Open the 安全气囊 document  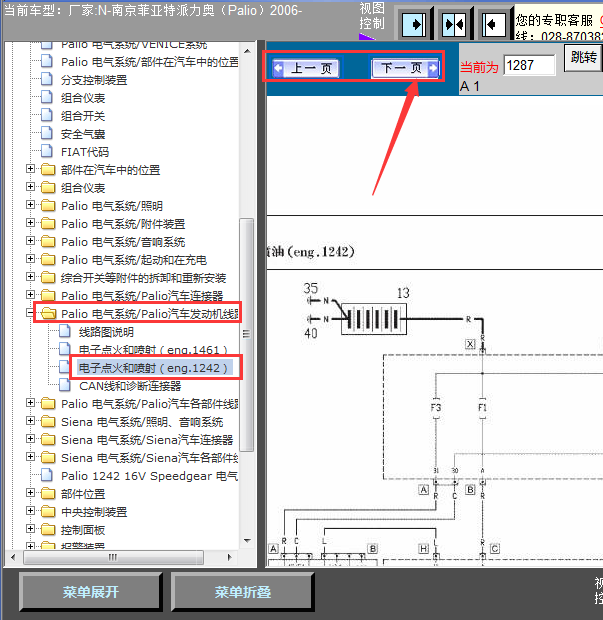pyautogui.click(x=83, y=134)
